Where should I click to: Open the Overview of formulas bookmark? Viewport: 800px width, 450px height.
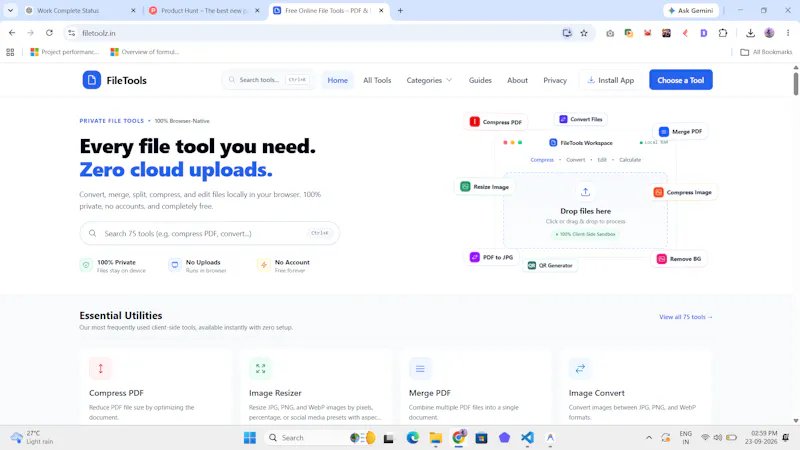[x=145, y=52]
